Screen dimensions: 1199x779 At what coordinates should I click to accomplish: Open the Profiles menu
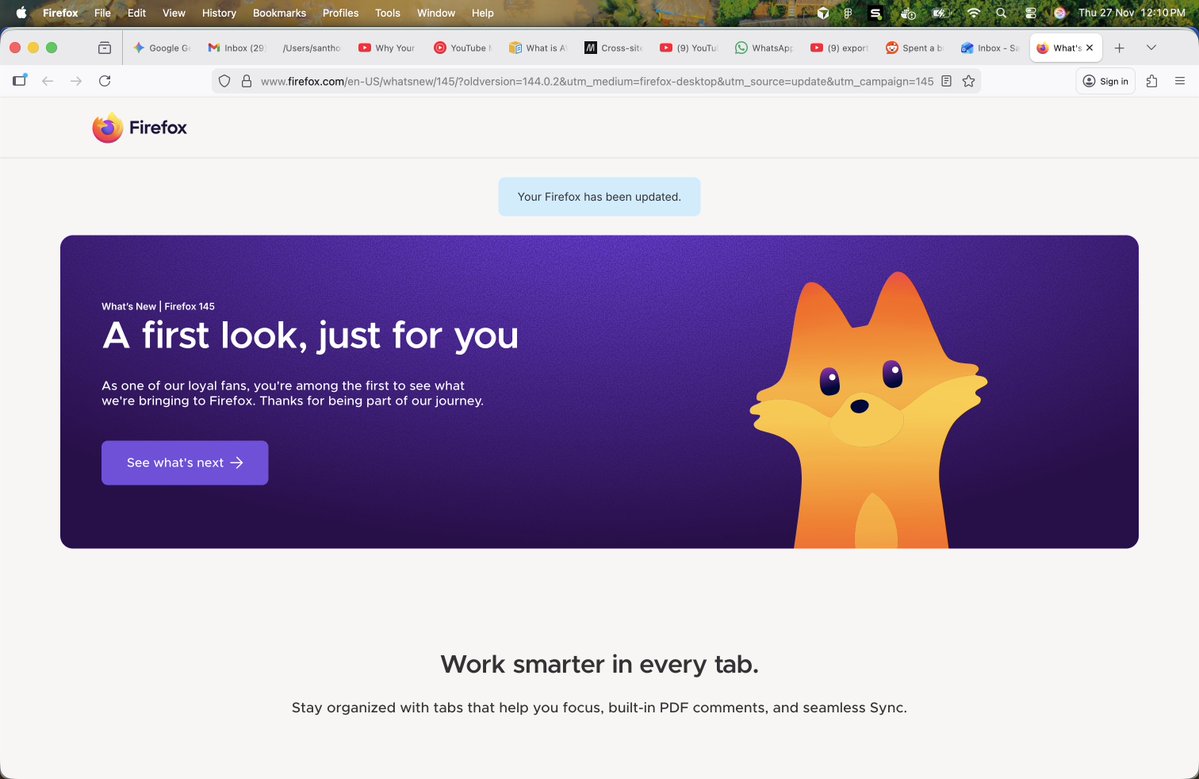click(x=340, y=13)
